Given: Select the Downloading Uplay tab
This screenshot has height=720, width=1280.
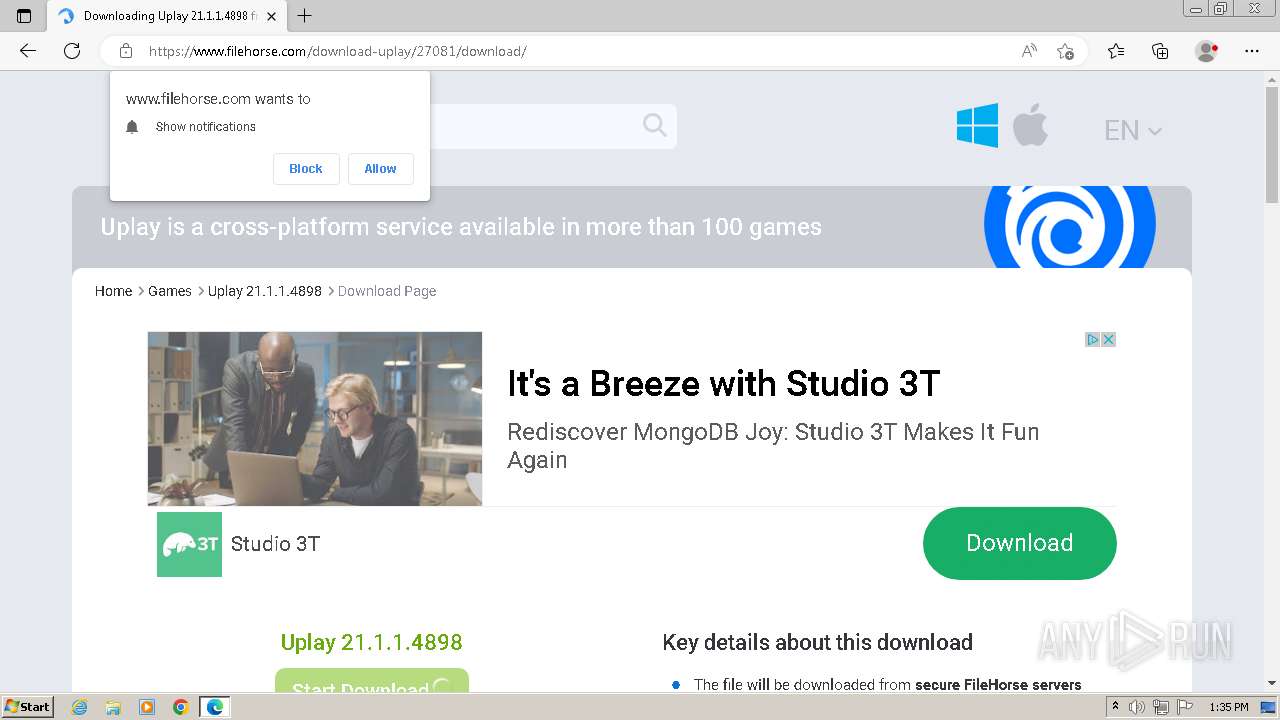Looking at the screenshot, I should [x=167, y=16].
